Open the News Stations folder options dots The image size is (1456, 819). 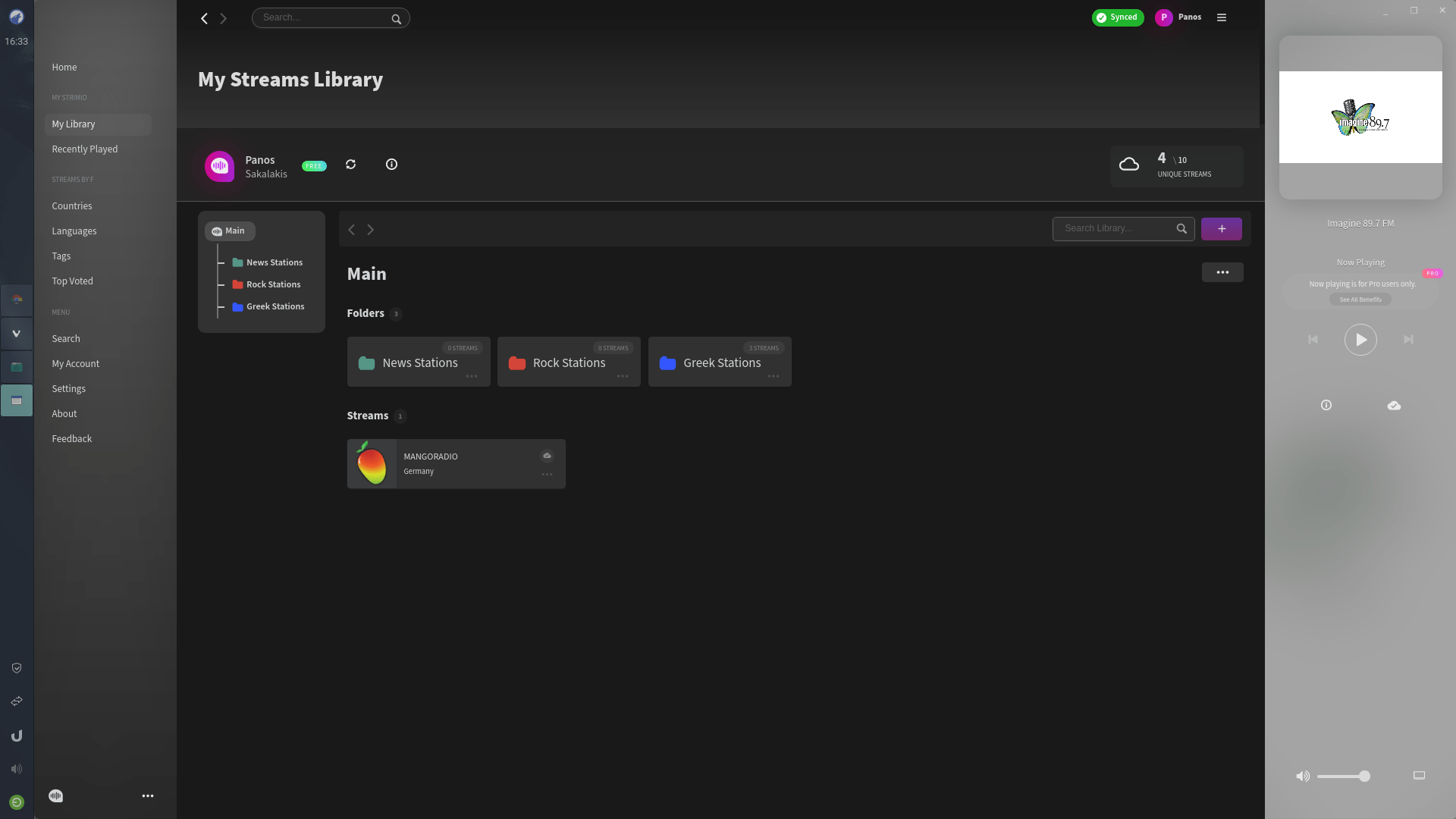[472, 376]
